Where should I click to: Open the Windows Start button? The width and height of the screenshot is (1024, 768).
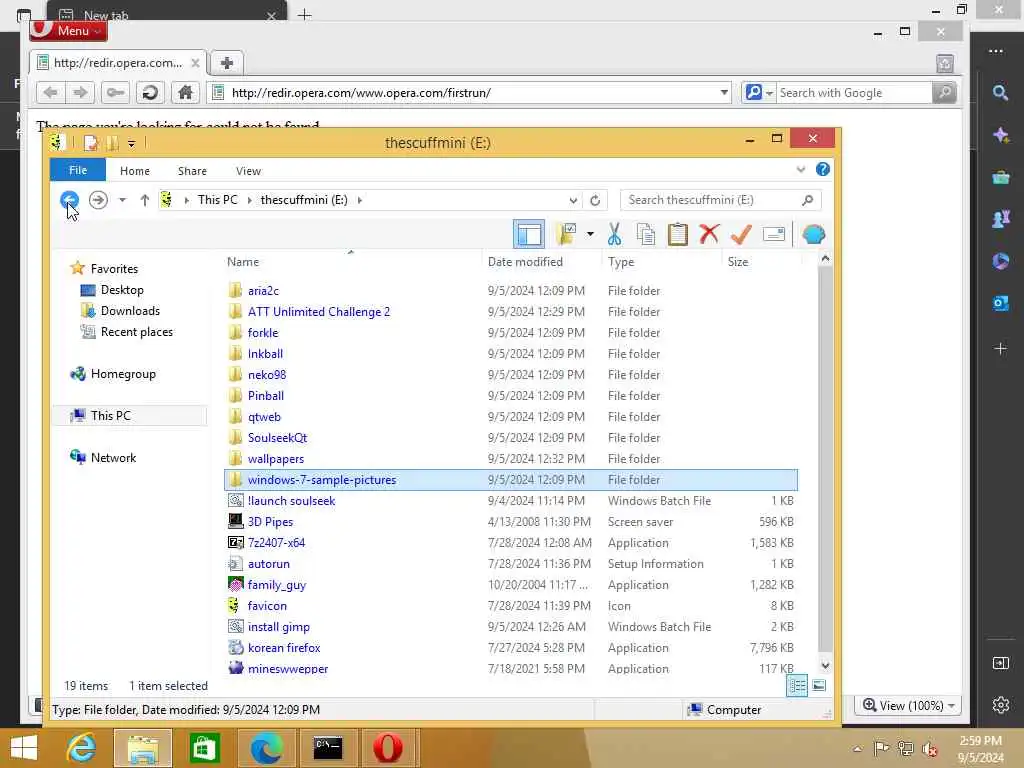[x=24, y=748]
